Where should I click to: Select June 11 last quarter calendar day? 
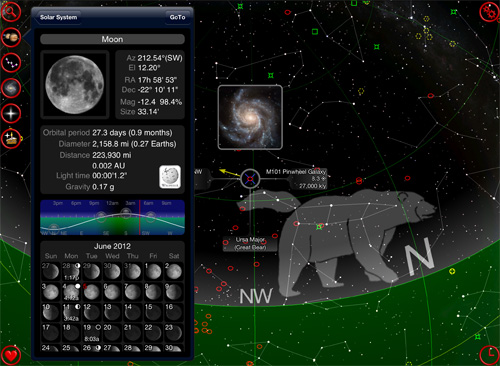(71, 312)
